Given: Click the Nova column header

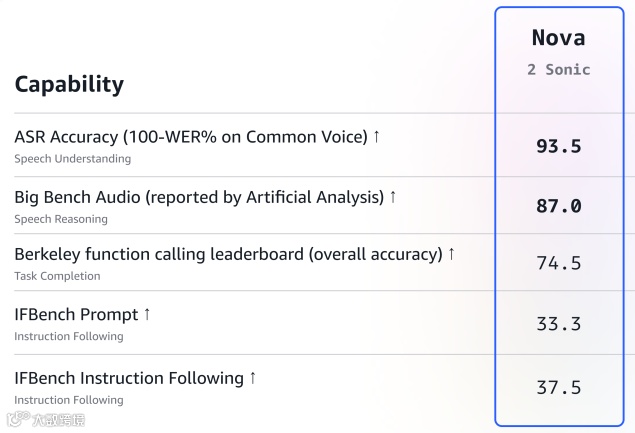Looking at the screenshot, I should [558, 38].
